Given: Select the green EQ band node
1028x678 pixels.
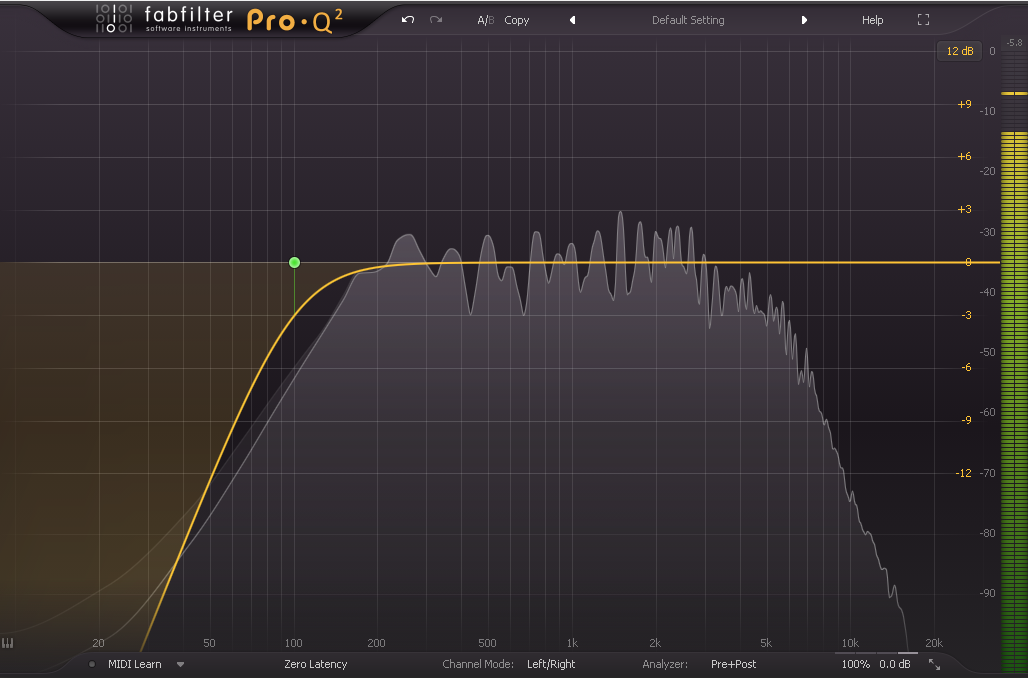Looking at the screenshot, I should 294,262.
